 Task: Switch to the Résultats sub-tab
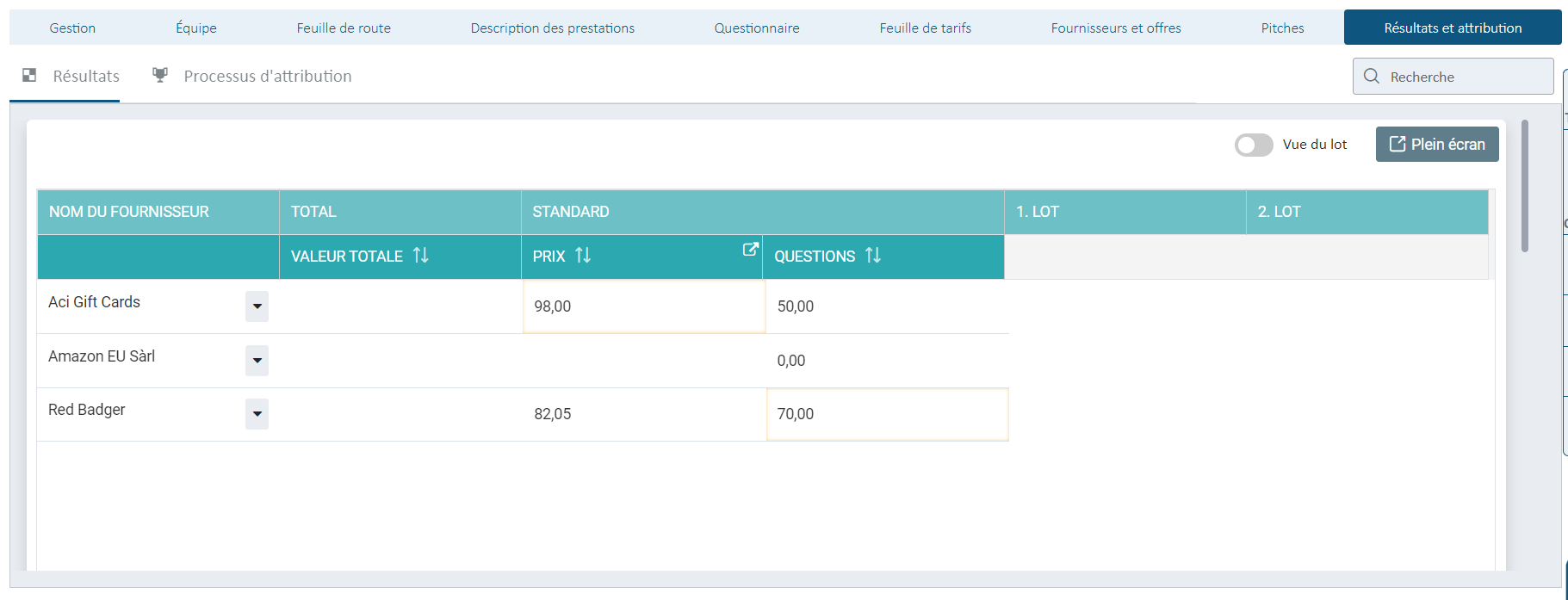[71, 76]
